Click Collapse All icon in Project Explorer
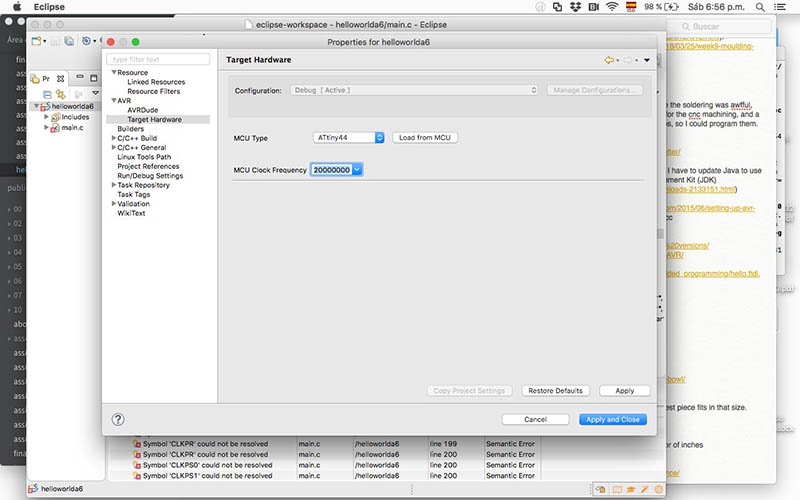The width and height of the screenshot is (800, 500). point(47,94)
